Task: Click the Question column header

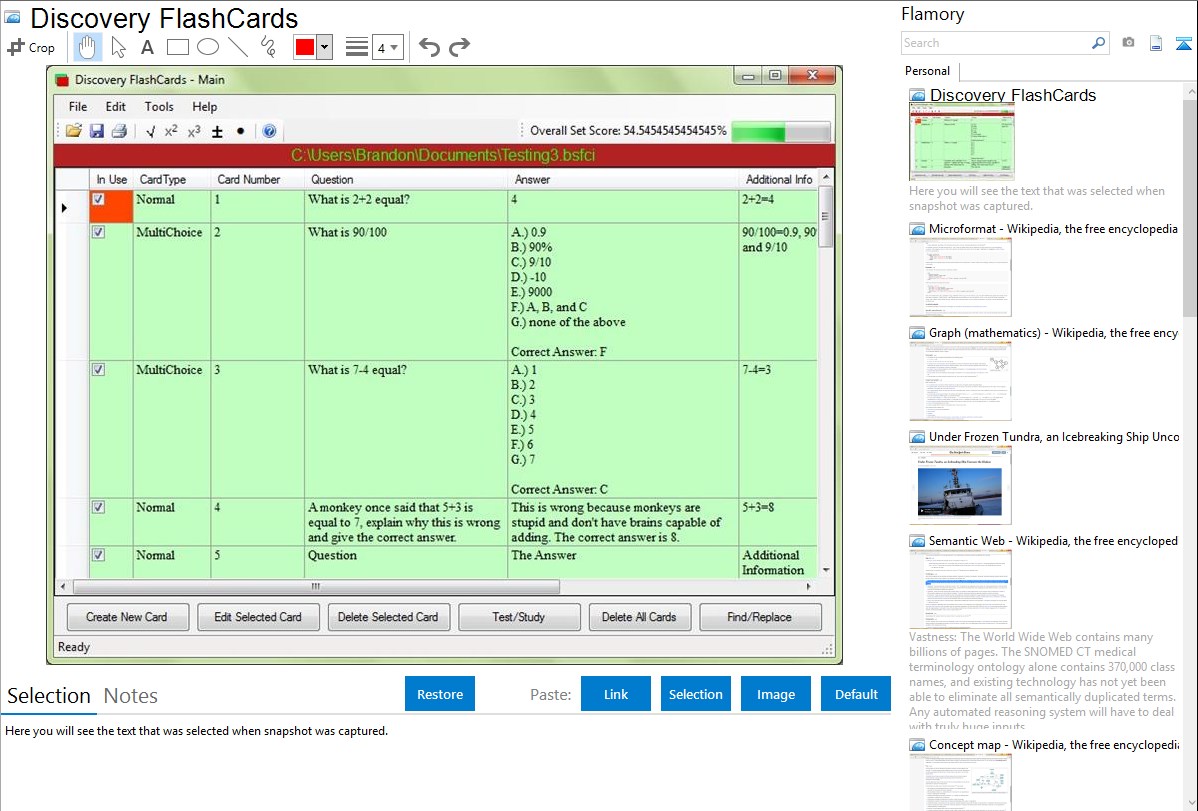Action: click(x=406, y=180)
